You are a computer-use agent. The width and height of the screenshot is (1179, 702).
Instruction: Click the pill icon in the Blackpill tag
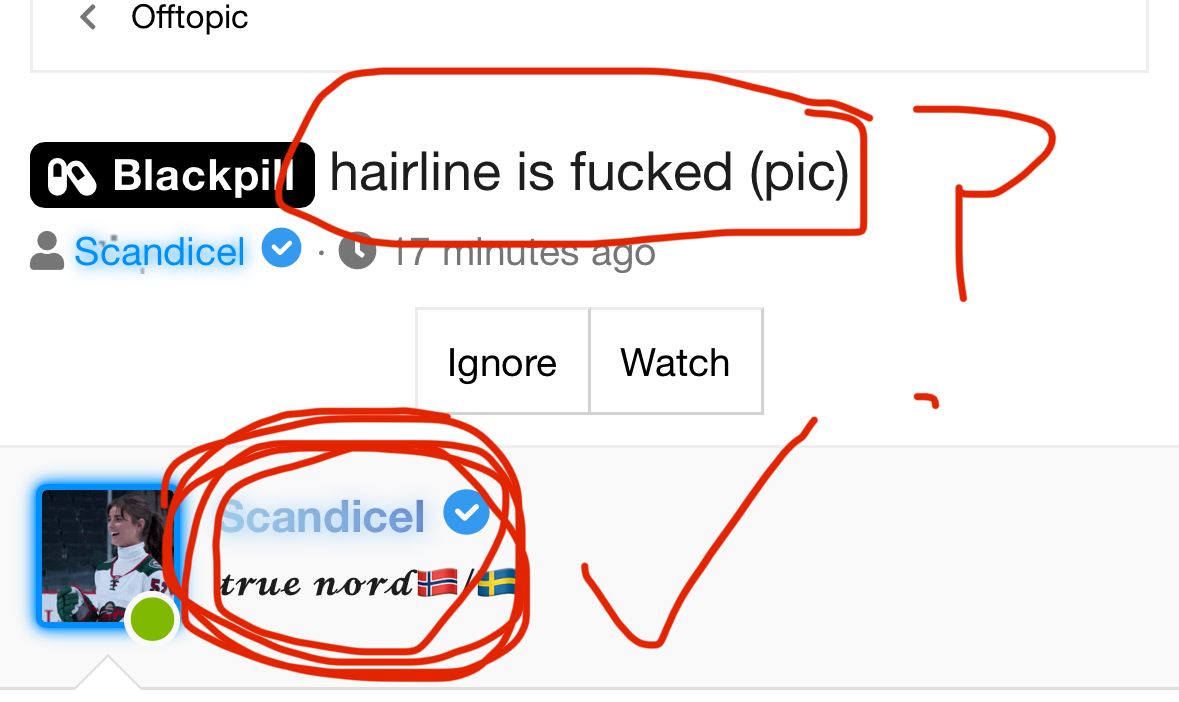tap(71, 177)
